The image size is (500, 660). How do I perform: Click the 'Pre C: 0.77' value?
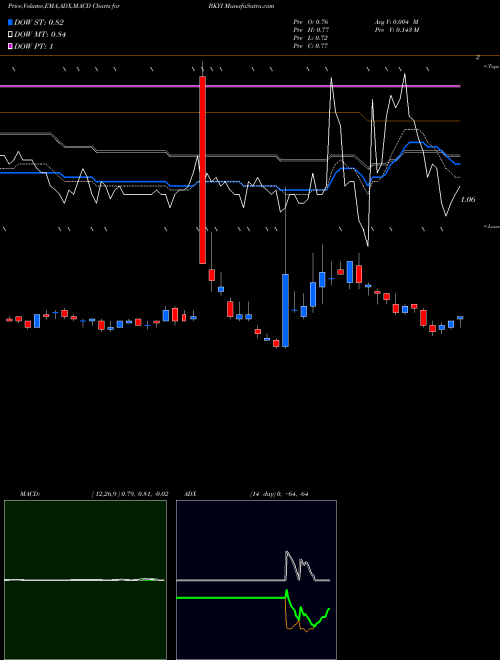(311, 46)
